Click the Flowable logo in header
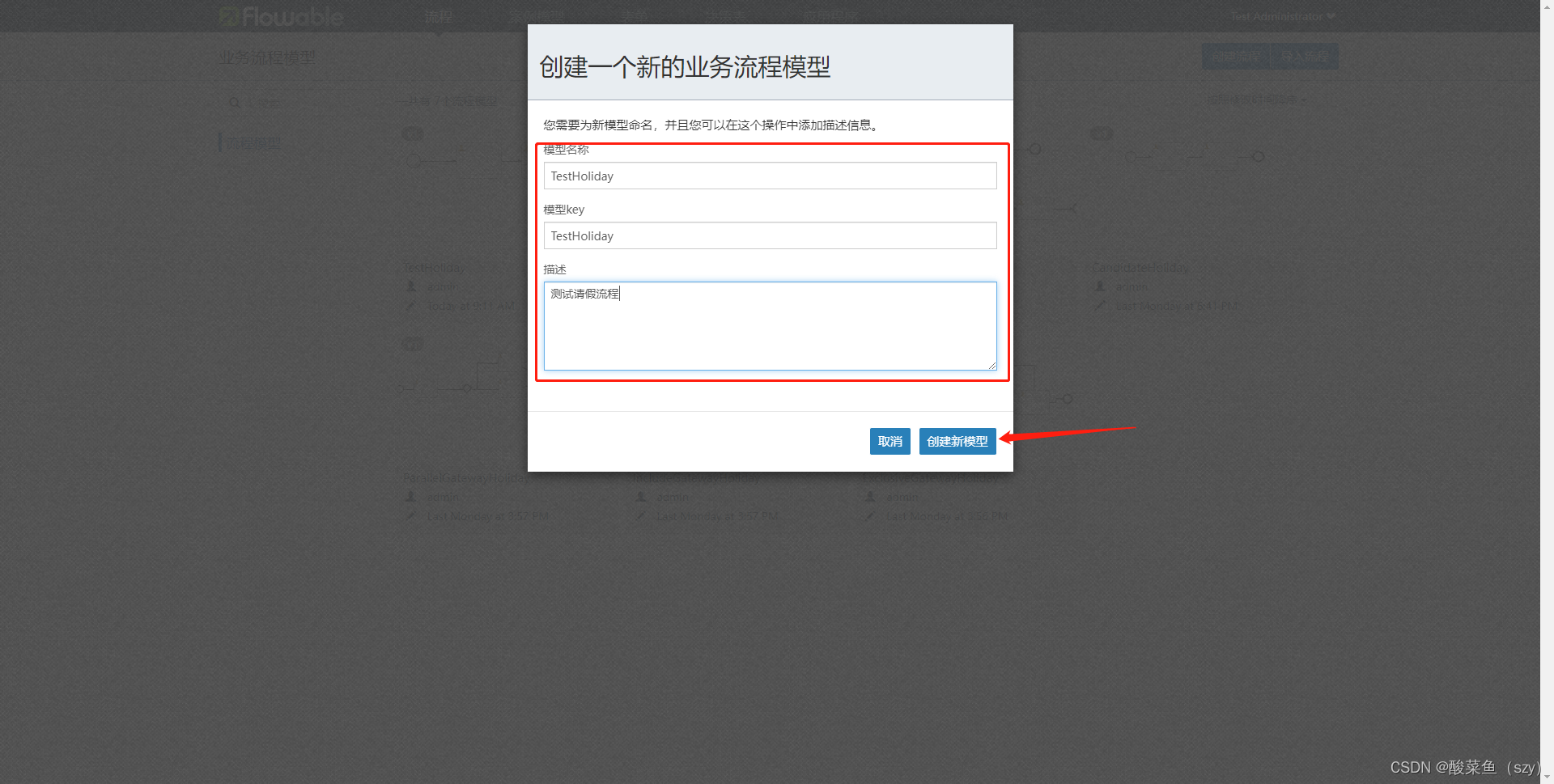This screenshot has width=1554, height=784. tap(281, 16)
